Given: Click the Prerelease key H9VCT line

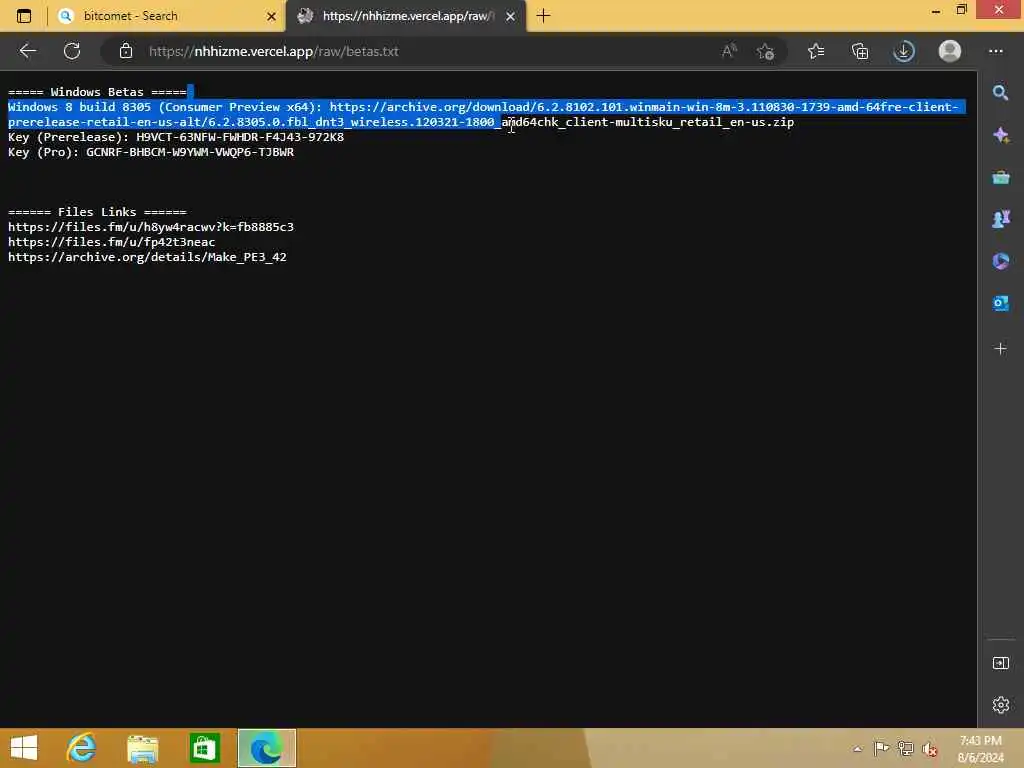Looking at the screenshot, I should [176, 137].
